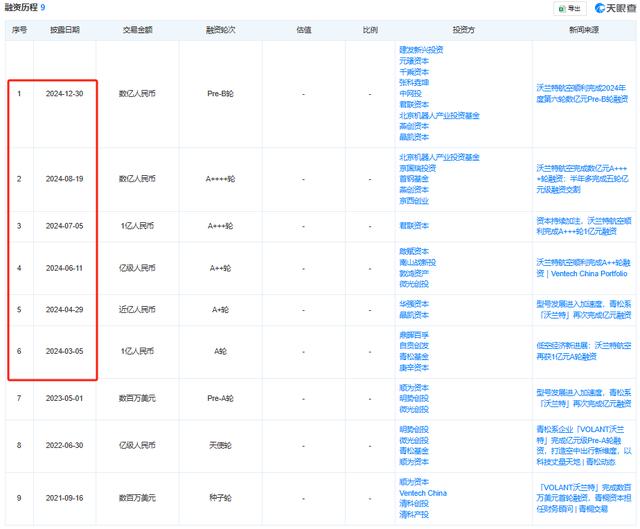Screen dimensions: 640x529
Task: Click the 近亿人民币 amount cell
Action: click(137, 310)
